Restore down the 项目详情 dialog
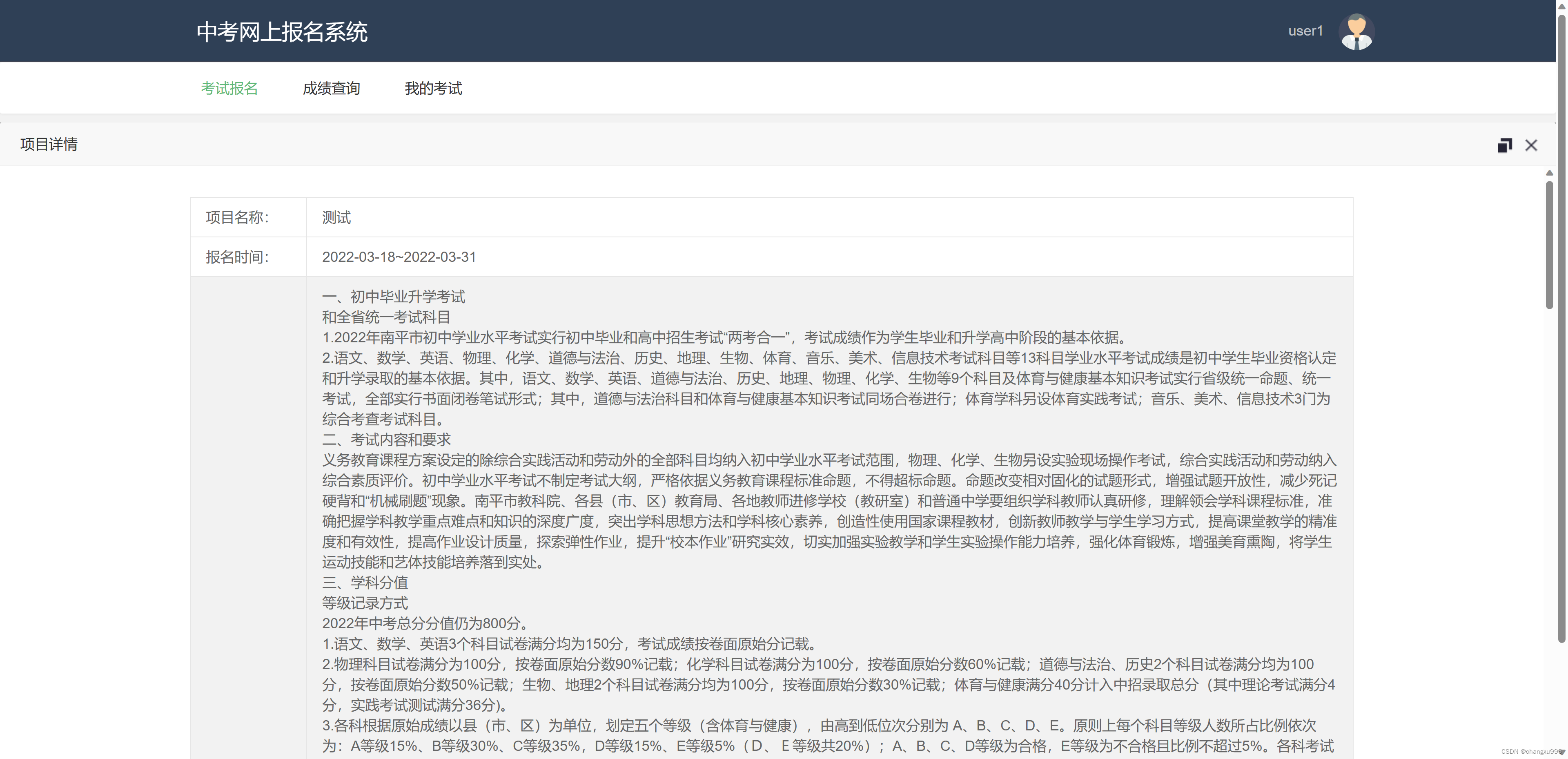Viewport: 1568px width, 759px height. tap(1504, 145)
